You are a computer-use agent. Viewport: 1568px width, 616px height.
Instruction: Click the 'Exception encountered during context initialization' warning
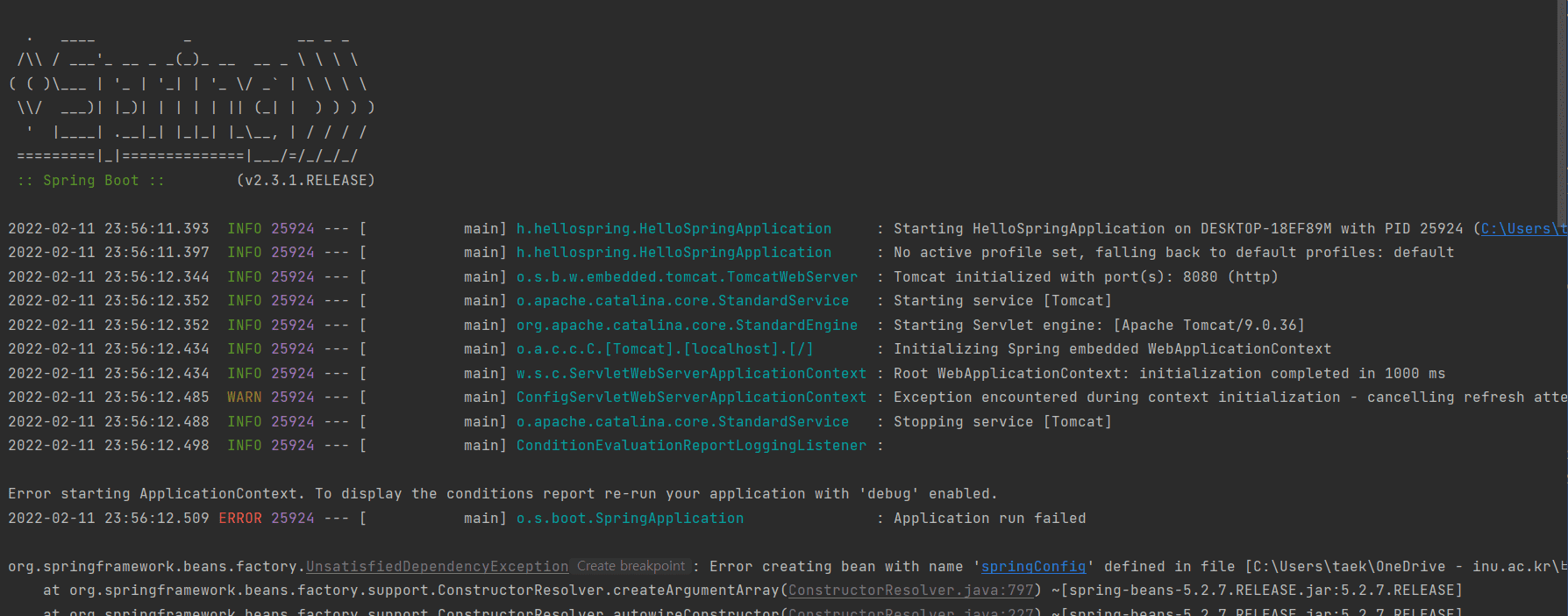point(1229,398)
